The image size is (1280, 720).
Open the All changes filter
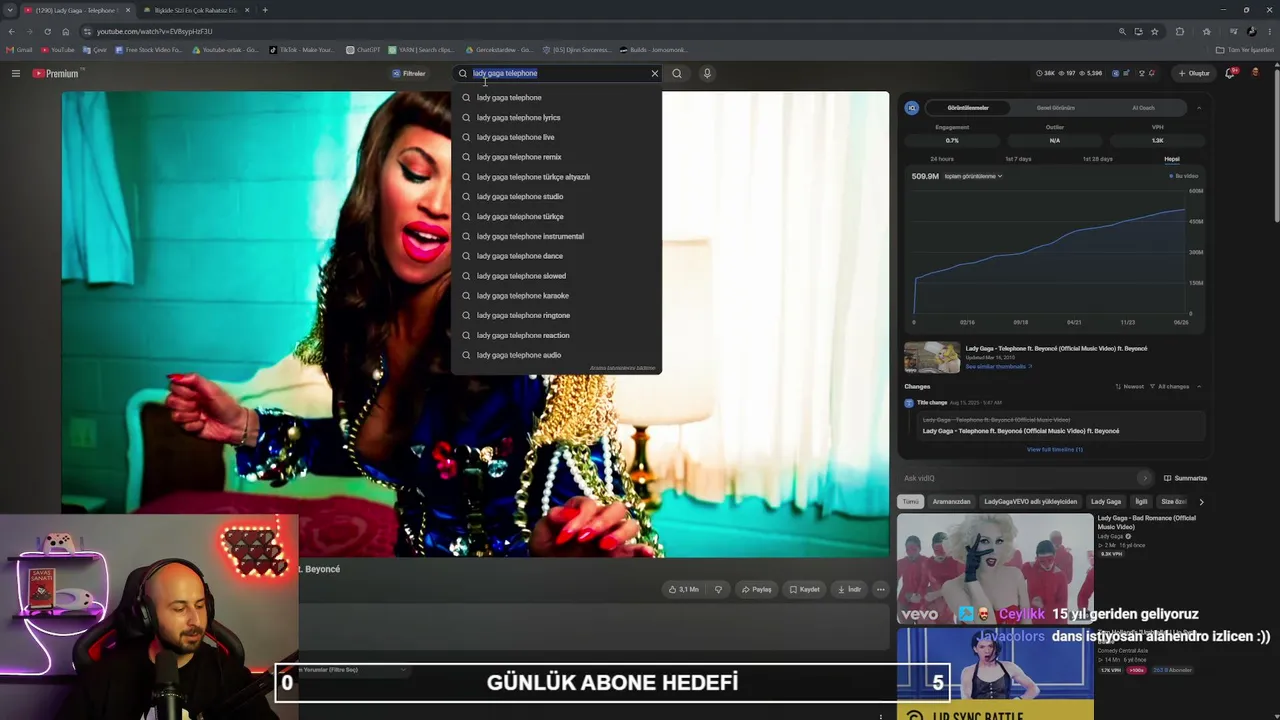point(1171,386)
